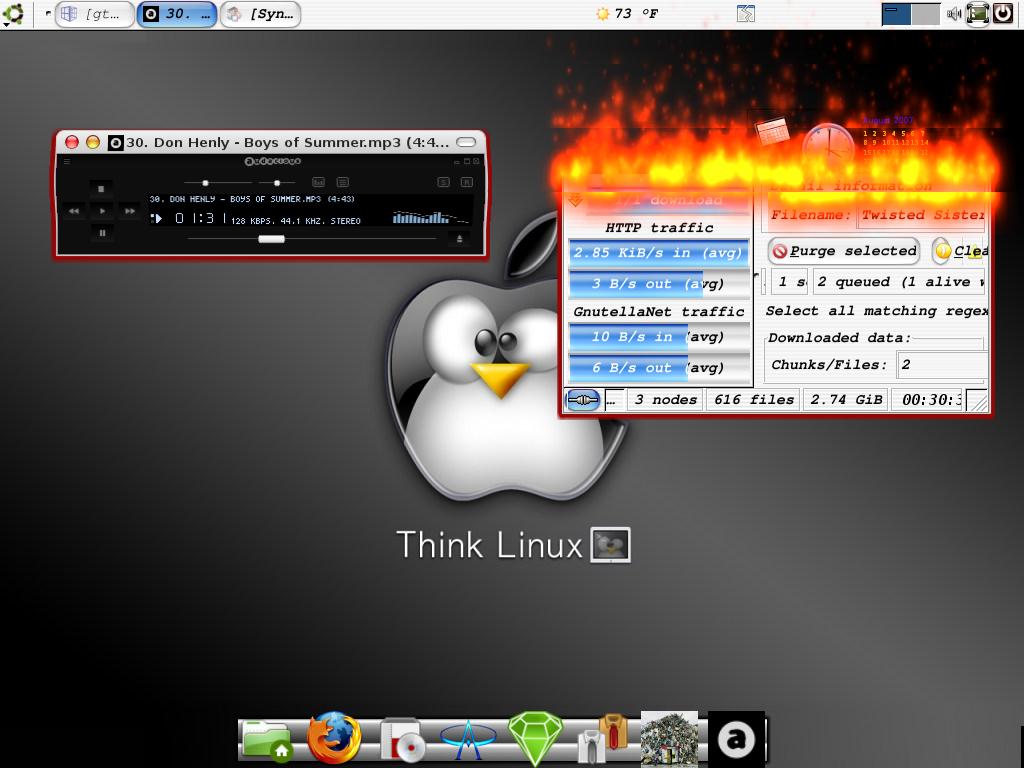This screenshot has width=1024, height=768.
Task: Click the 2.85 KiB/s in HTTP bar
Action: (658, 253)
